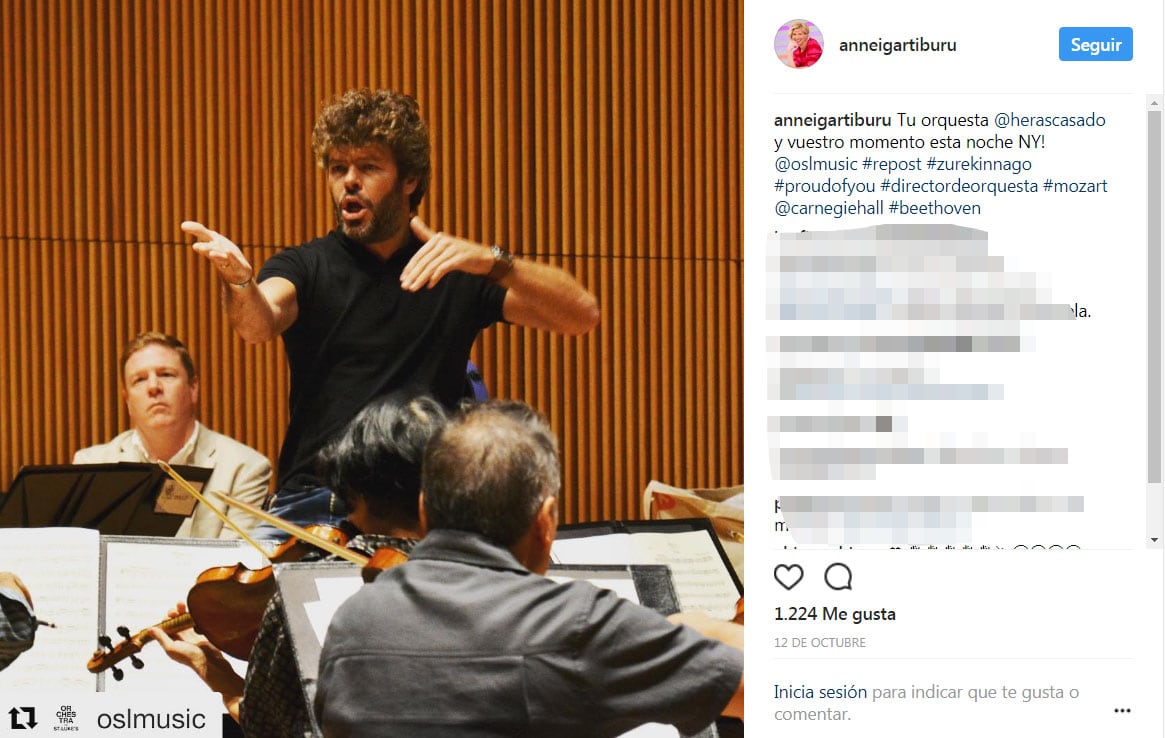Click the scrollbar down arrow in comments
Screen dimensions: 1165x738
pos(1154,540)
